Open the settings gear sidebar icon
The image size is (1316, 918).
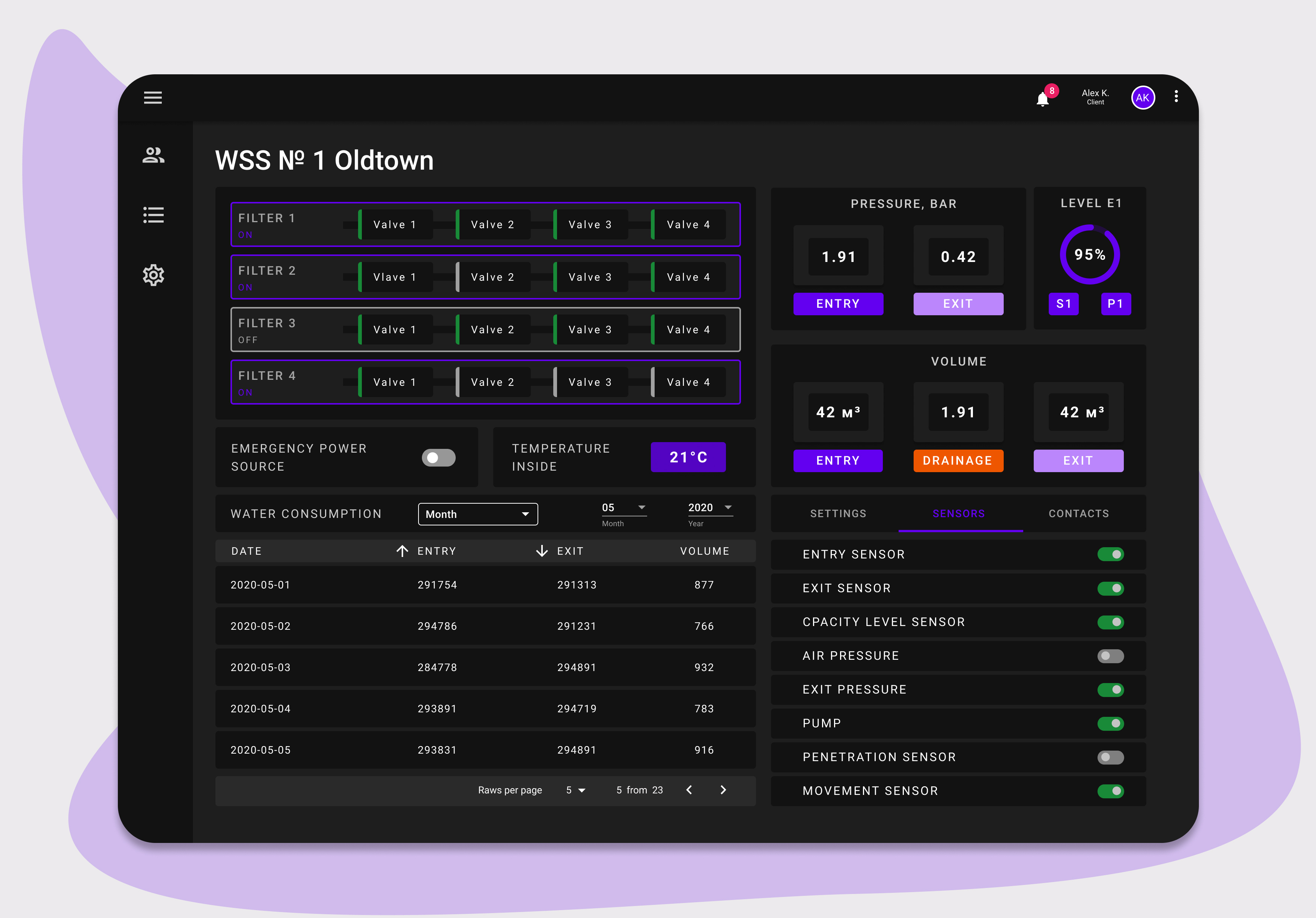153,275
